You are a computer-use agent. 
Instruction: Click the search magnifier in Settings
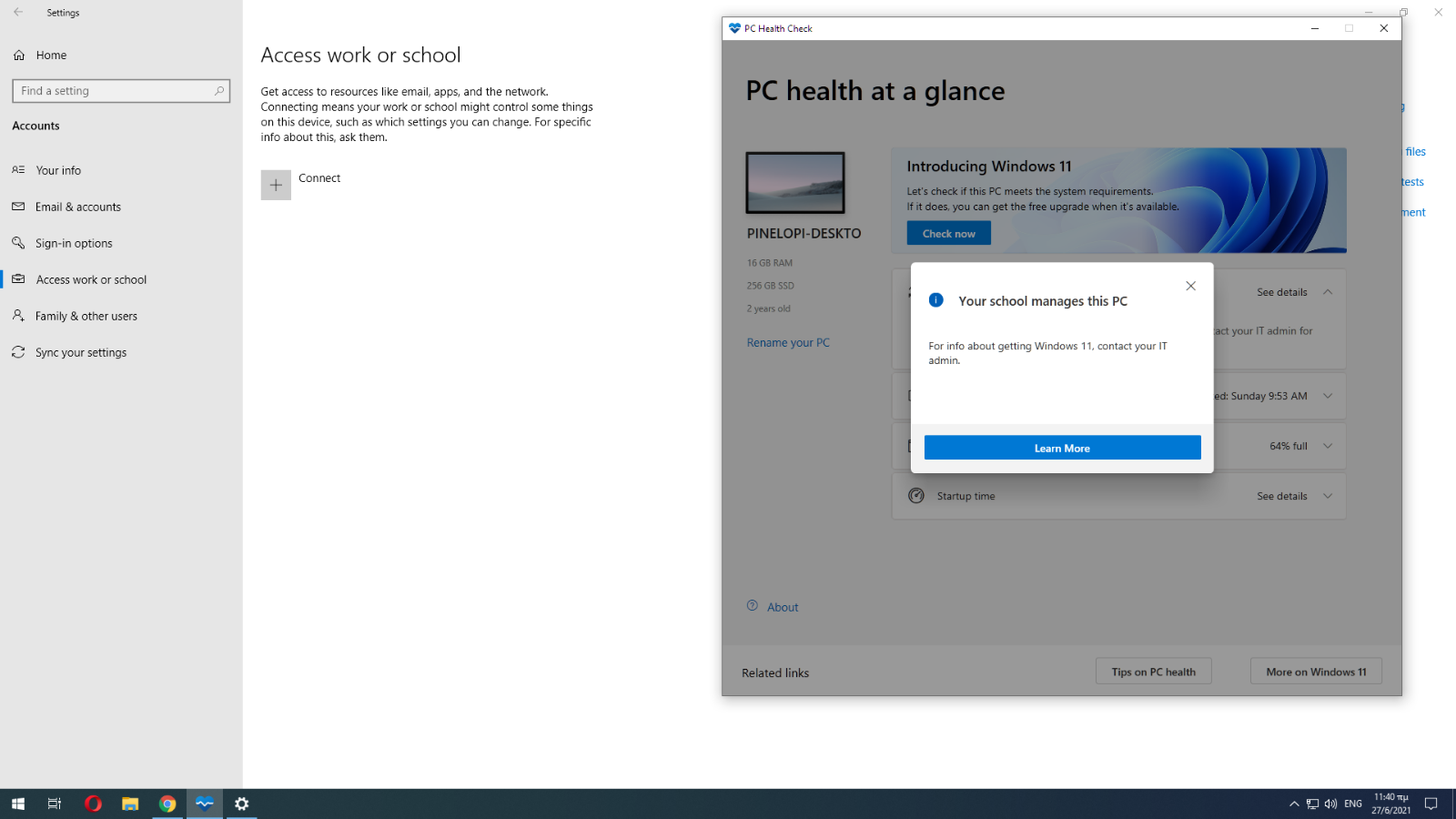pos(219,91)
